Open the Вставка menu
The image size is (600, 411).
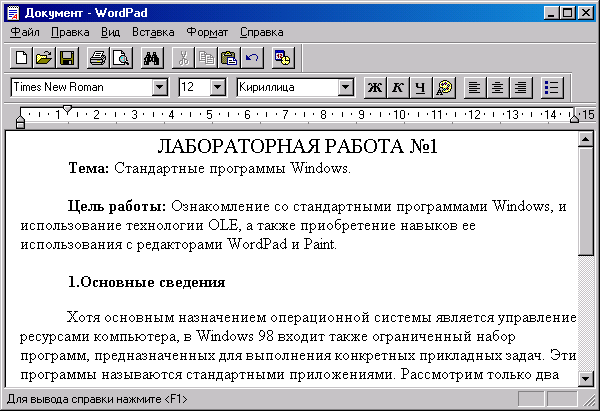(153, 32)
